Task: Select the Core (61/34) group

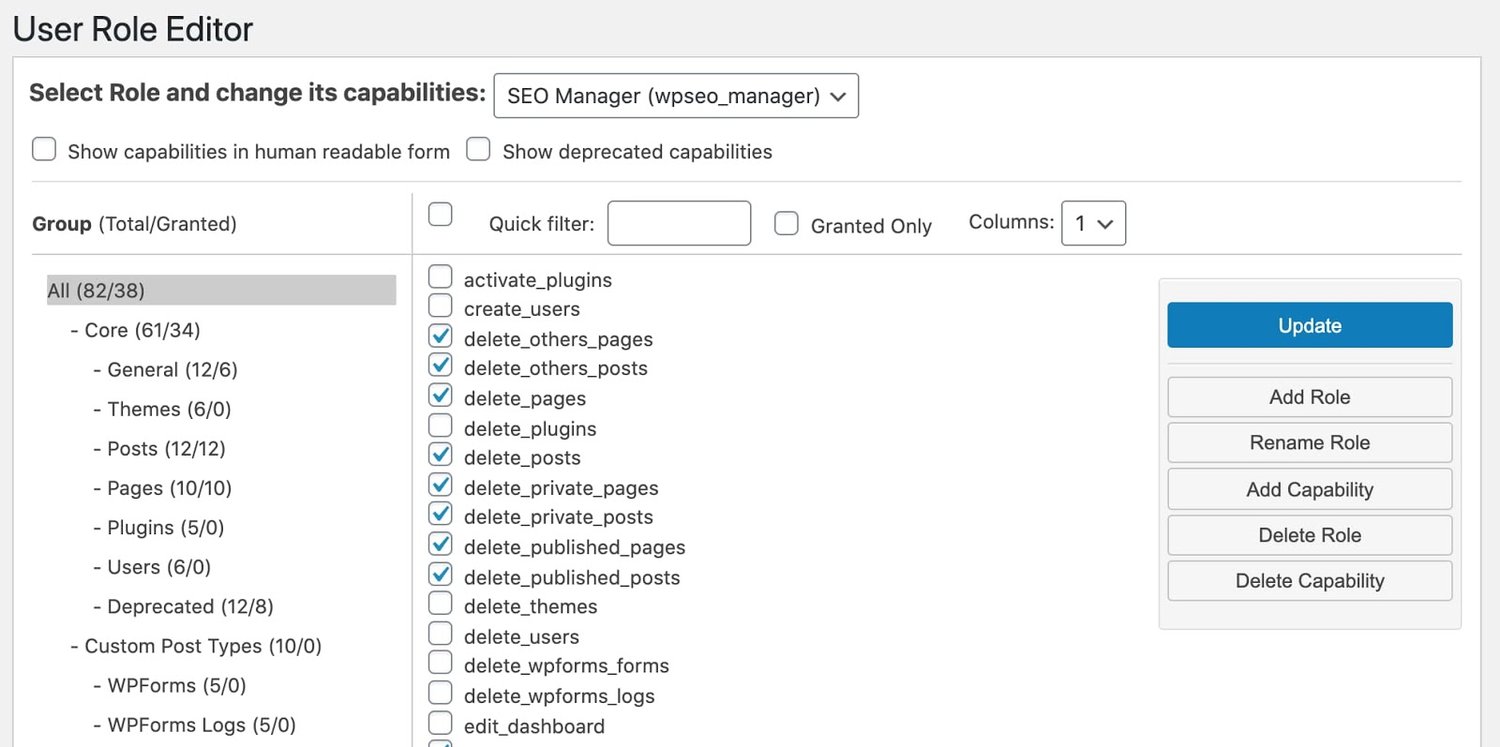Action: (142, 330)
